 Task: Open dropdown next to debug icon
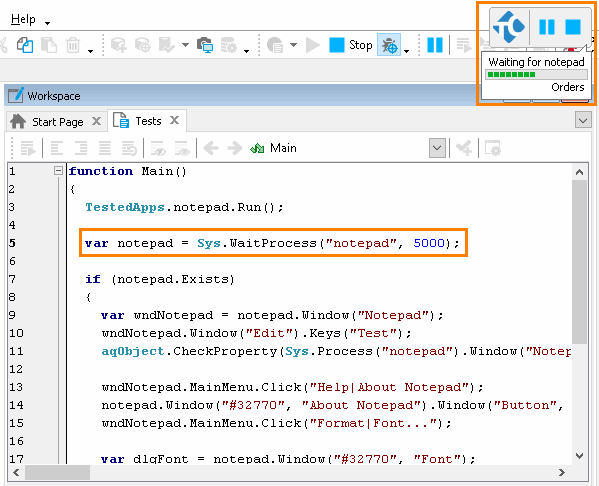[x=406, y=50]
